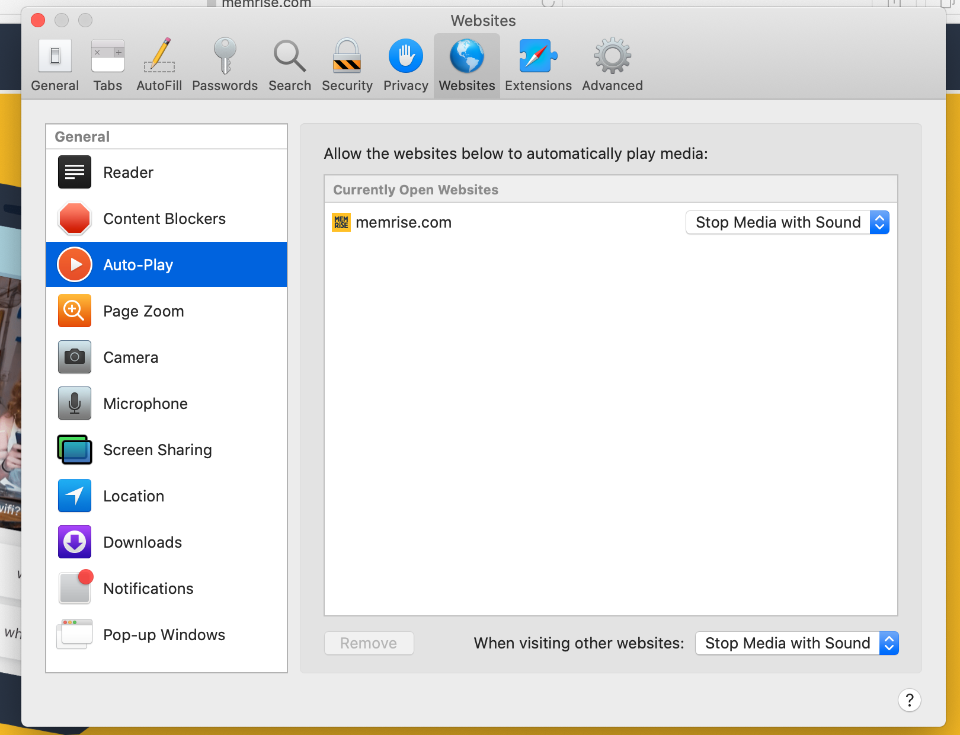Switch to Security preferences tab
960x735 pixels.
pyautogui.click(x=347, y=66)
